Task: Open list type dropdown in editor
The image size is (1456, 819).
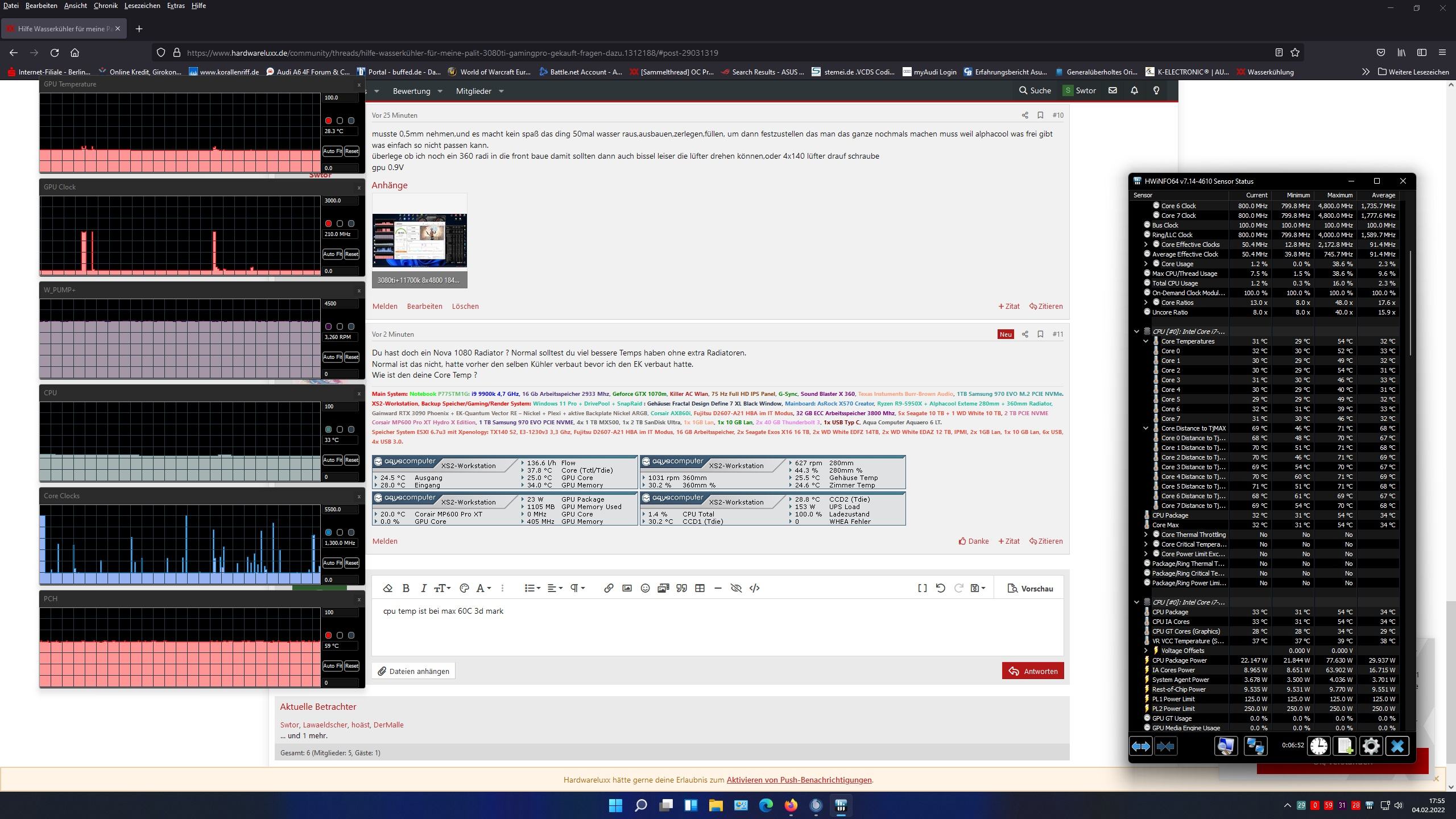Action: (532, 588)
